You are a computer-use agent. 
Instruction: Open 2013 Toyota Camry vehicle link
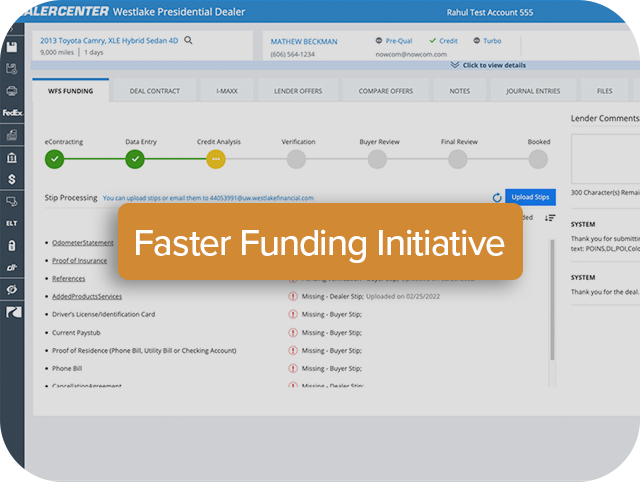[109, 40]
